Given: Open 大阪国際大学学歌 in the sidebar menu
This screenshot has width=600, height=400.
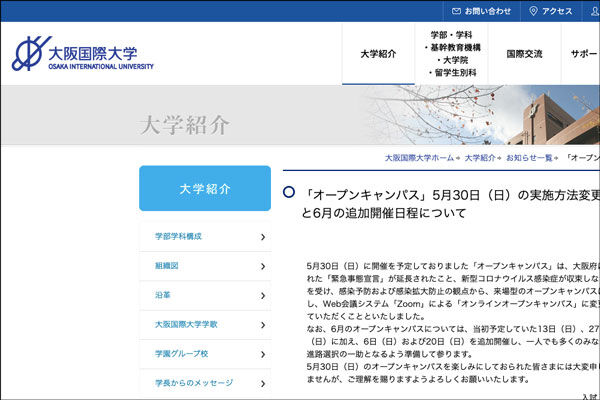Looking at the screenshot, I should (205, 325).
